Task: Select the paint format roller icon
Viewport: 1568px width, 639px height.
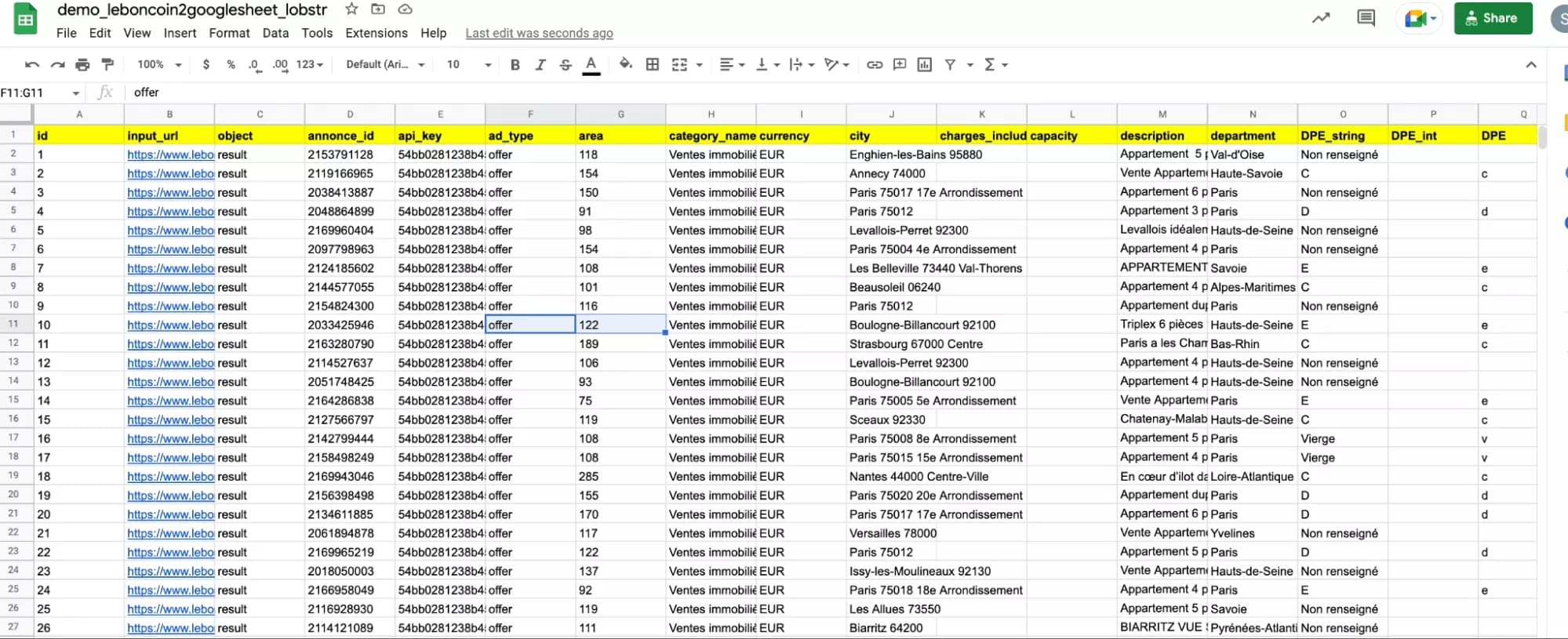Action: coord(108,65)
